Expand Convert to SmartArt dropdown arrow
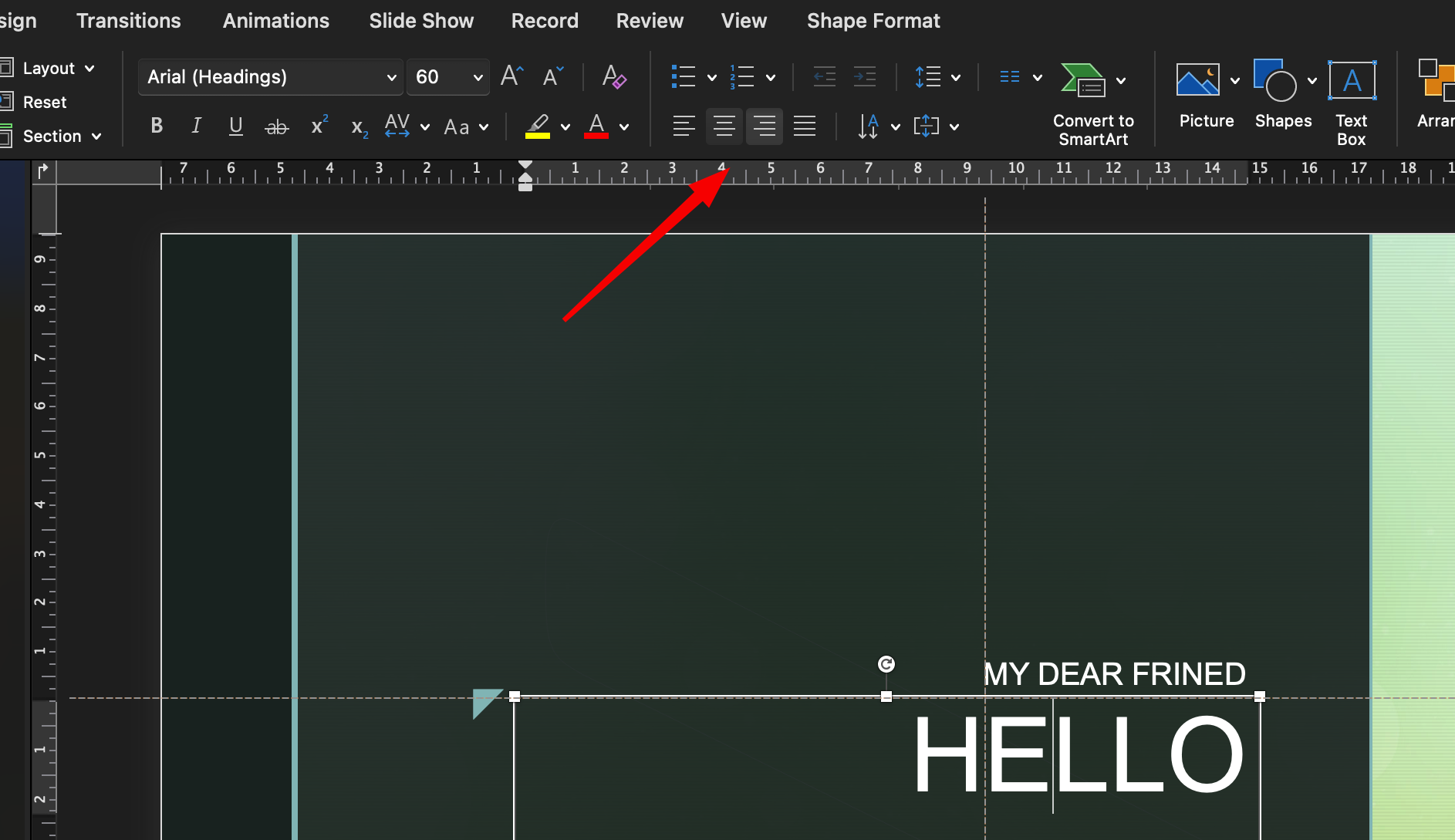 click(x=1121, y=80)
